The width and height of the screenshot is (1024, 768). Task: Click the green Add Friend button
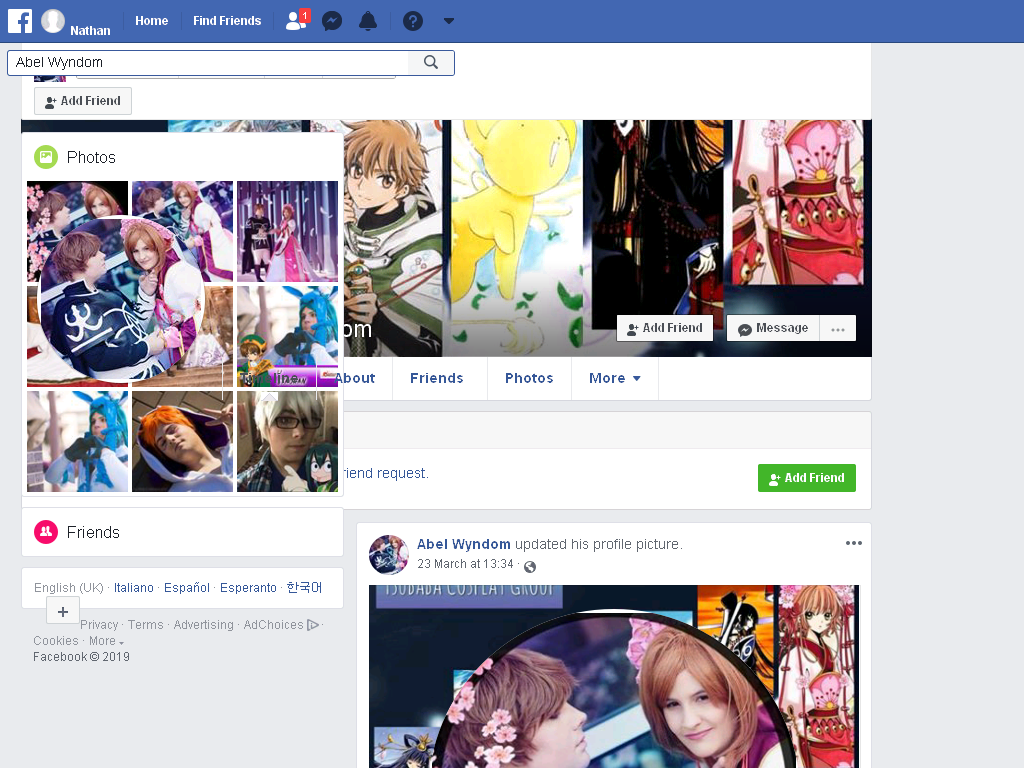click(807, 478)
